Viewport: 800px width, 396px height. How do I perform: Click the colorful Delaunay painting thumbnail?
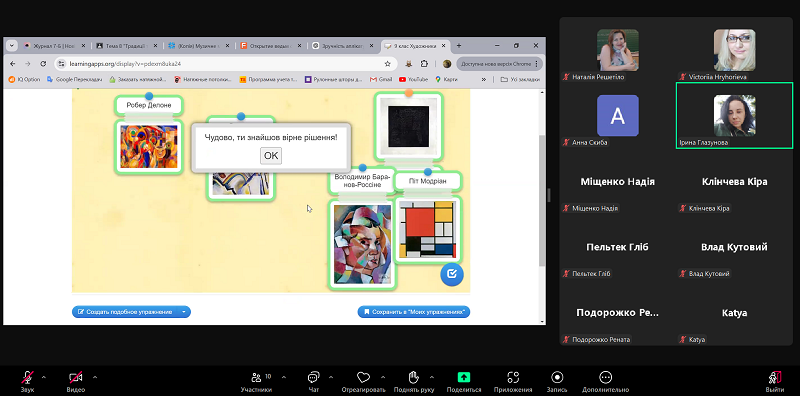(149, 147)
